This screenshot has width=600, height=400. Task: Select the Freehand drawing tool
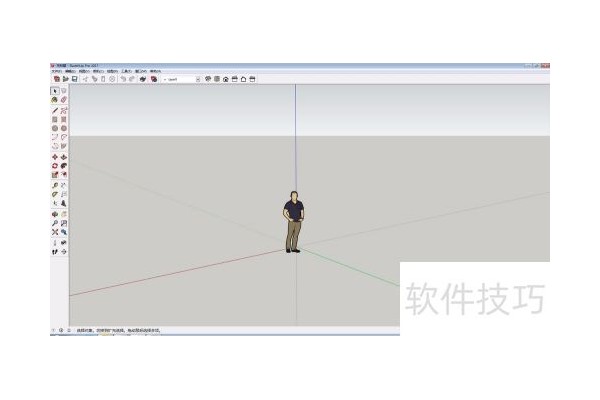click(x=64, y=111)
